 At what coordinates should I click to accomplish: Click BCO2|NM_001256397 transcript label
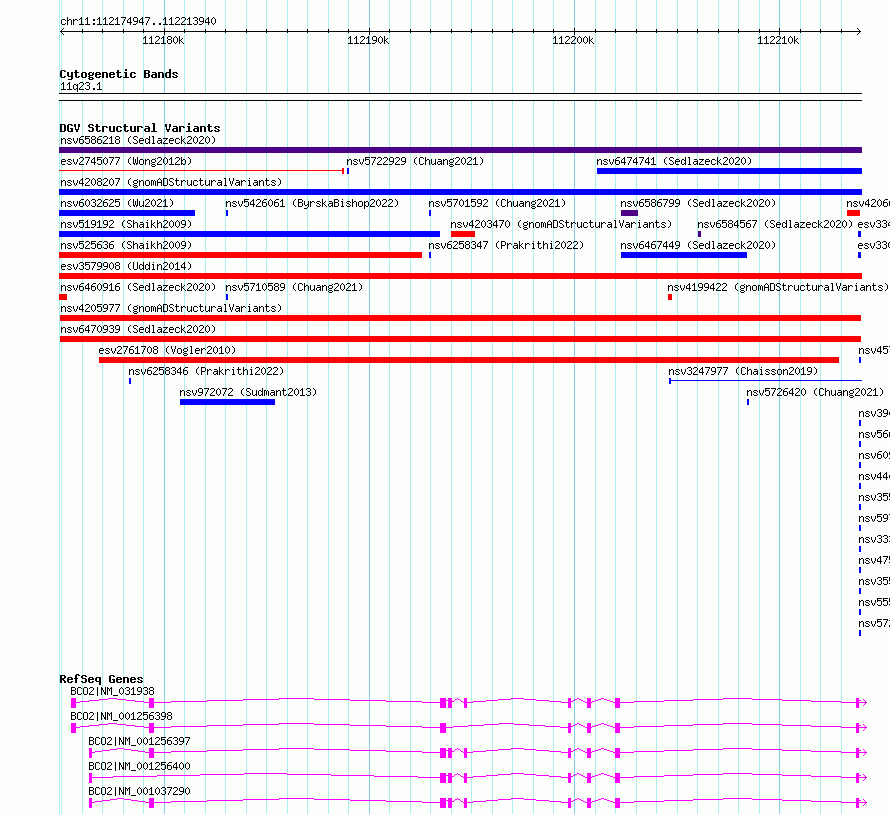click(140, 741)
